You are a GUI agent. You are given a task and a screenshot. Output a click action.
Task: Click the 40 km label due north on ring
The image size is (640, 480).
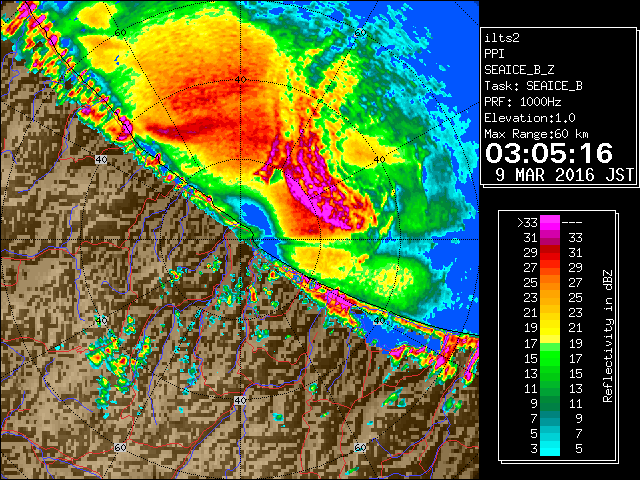[x=240, y=79]
